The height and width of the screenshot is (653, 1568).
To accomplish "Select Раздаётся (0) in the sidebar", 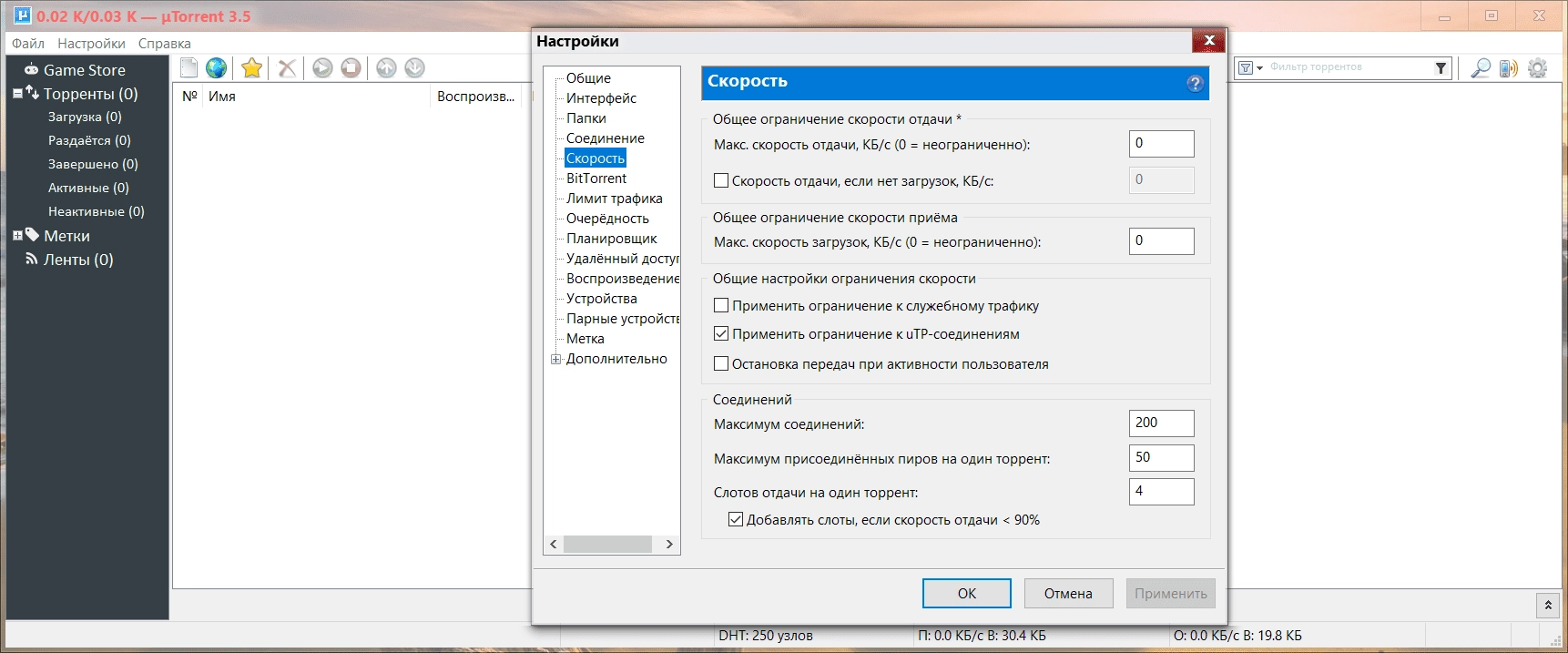I will [x=89, y=140].
